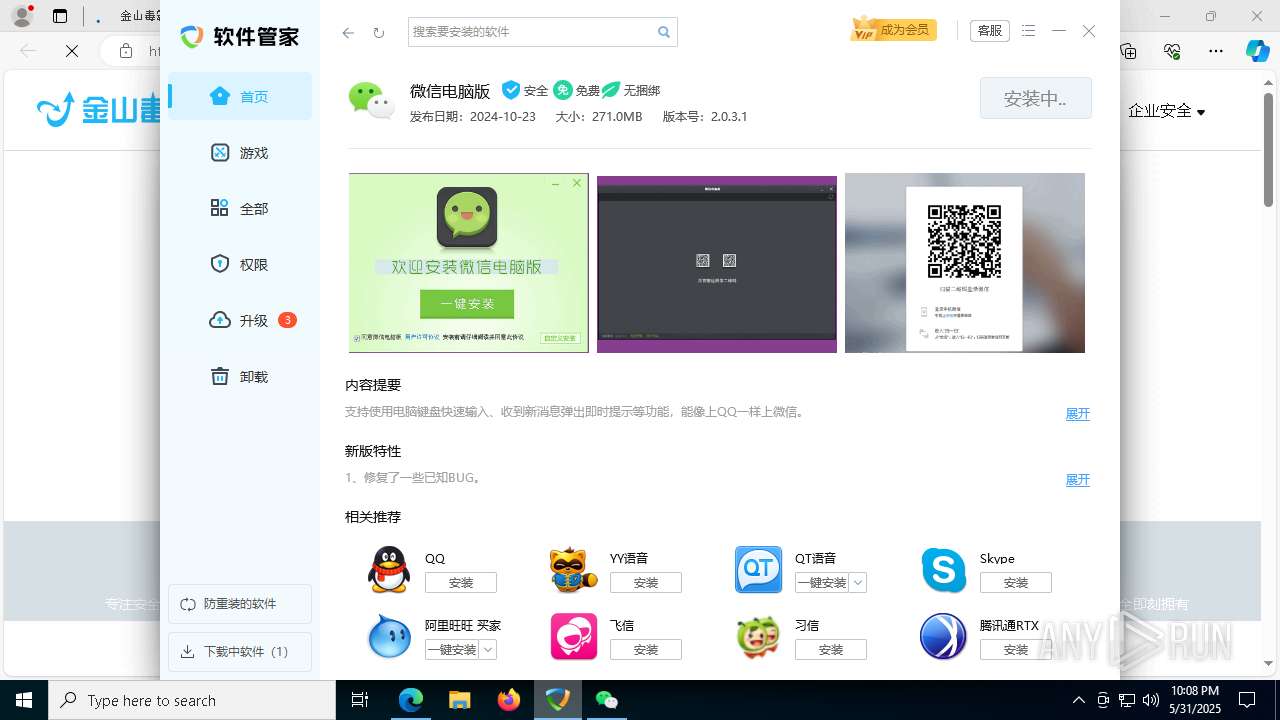Click 一键安装 for 阿里旺旺 买家
The image size is (1280, 720).
452,650
